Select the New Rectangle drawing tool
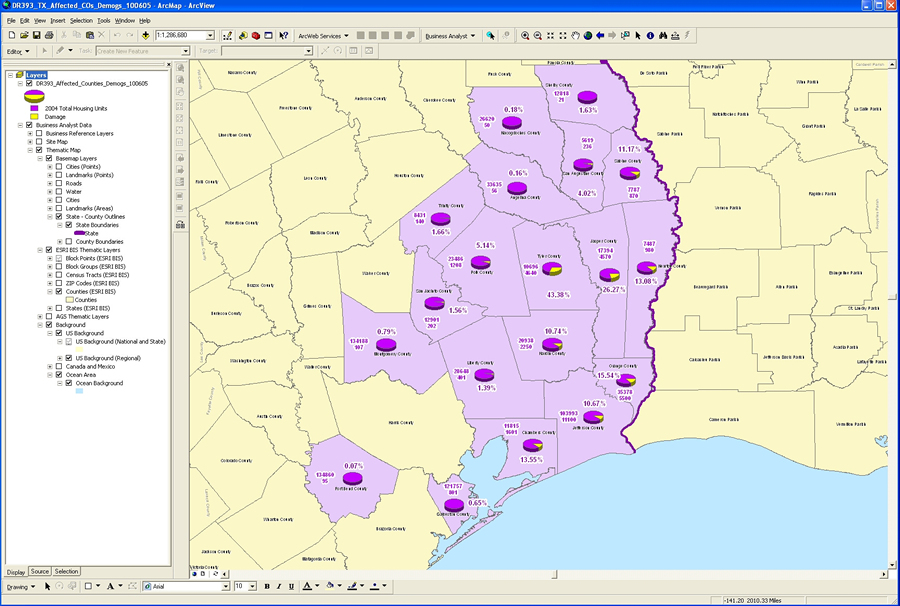This screenshot has height=606, width=900. tap(88, 586)
